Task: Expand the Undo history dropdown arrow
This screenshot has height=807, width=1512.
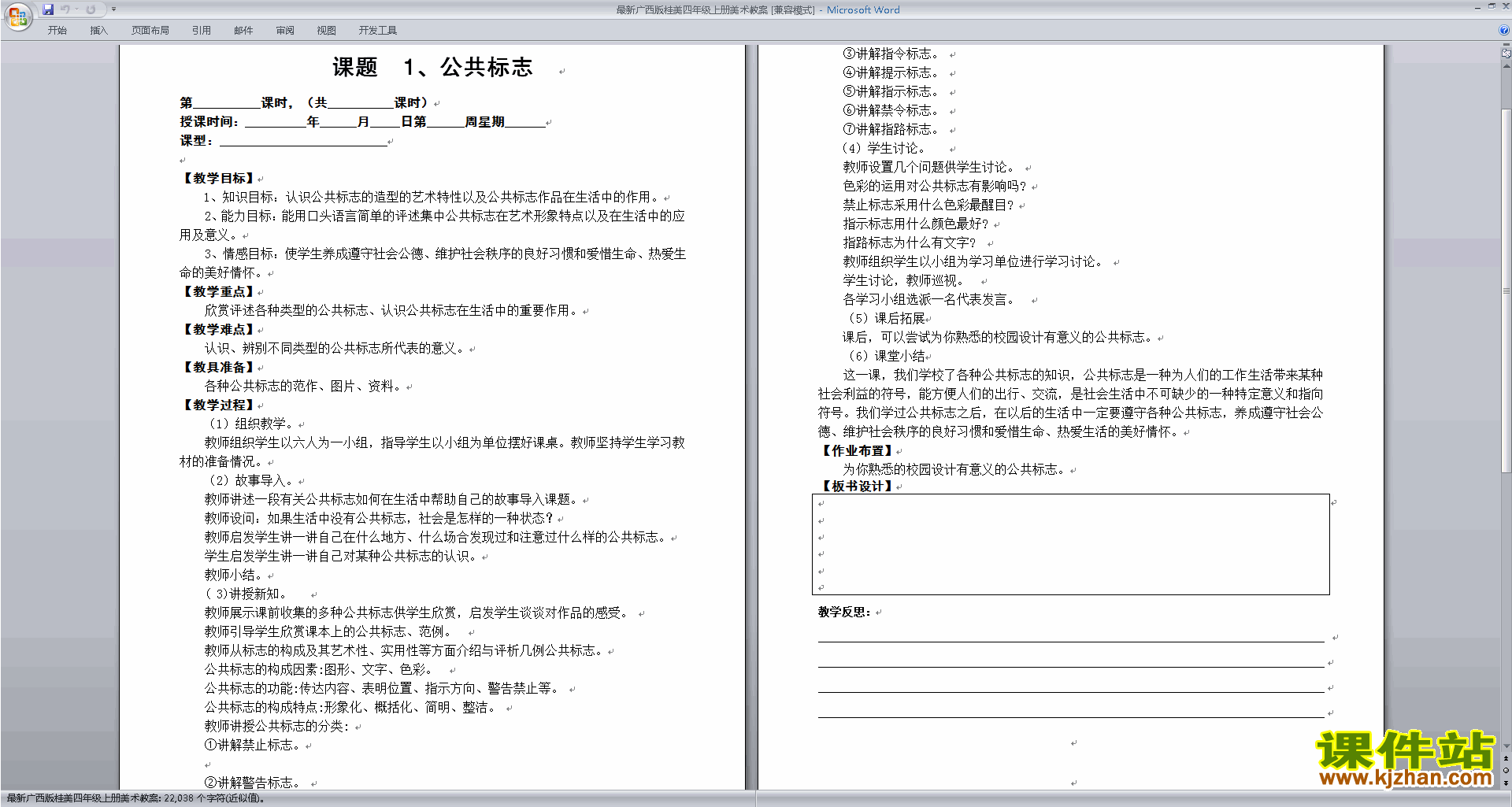Action: click(76, 9)
